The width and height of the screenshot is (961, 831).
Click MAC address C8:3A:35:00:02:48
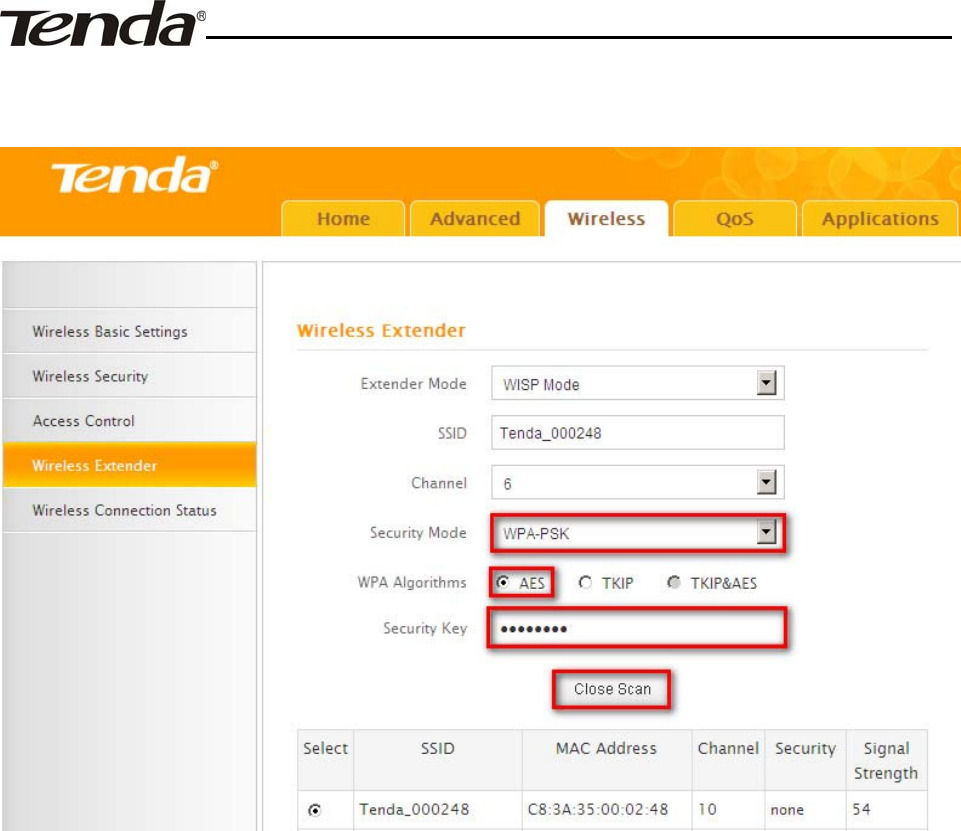coord(598,810)
